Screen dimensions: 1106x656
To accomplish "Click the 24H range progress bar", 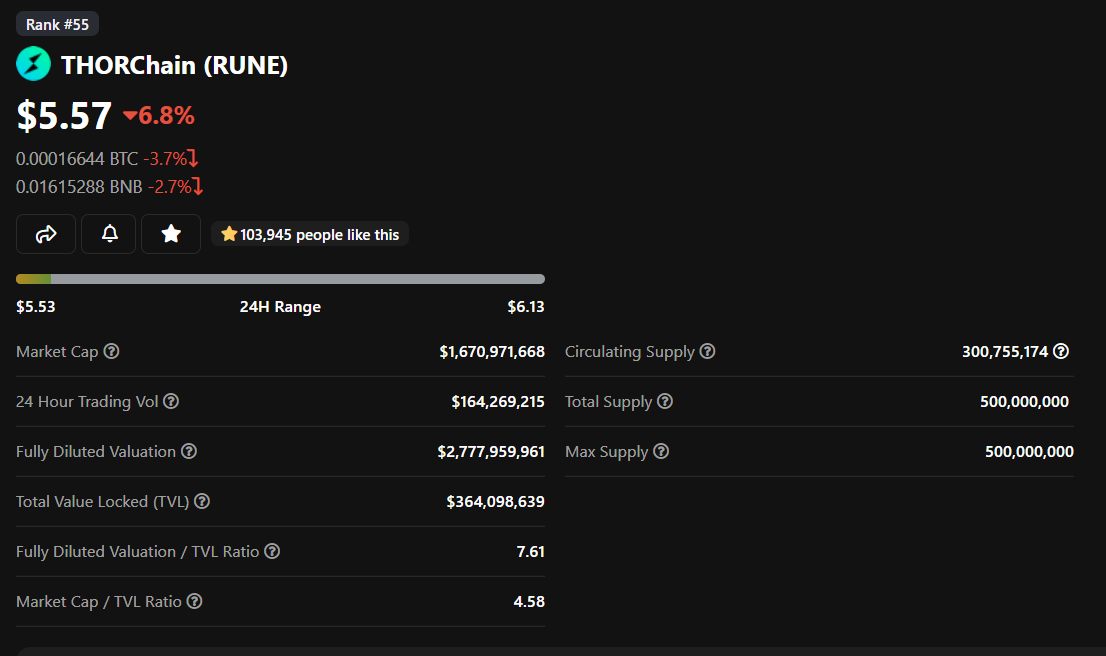I will click(x=280, y=279).
